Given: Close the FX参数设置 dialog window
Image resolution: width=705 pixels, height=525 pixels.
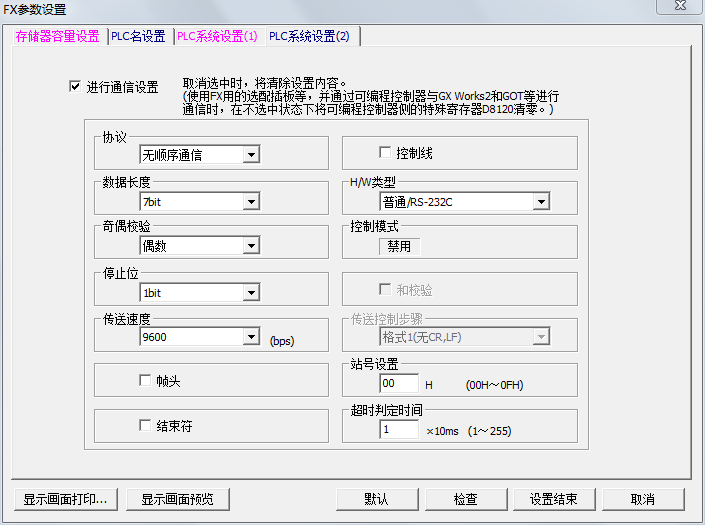Looking at the screenshot, I should (x=680, y=8).
